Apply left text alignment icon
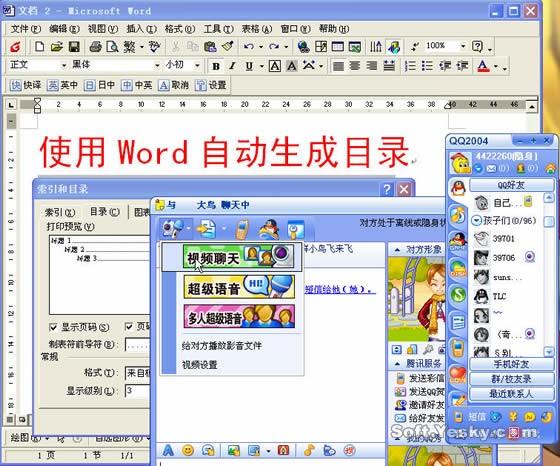560x466 pixels. (338, 66)
